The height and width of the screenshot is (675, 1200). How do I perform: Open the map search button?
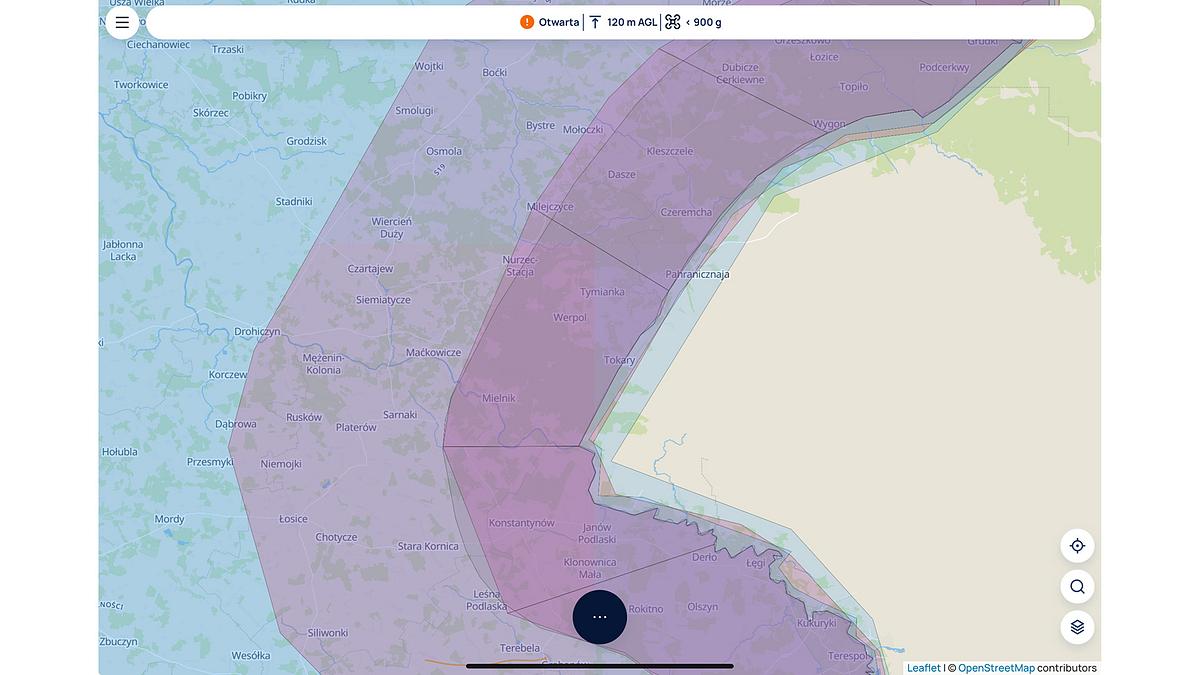1077,587
